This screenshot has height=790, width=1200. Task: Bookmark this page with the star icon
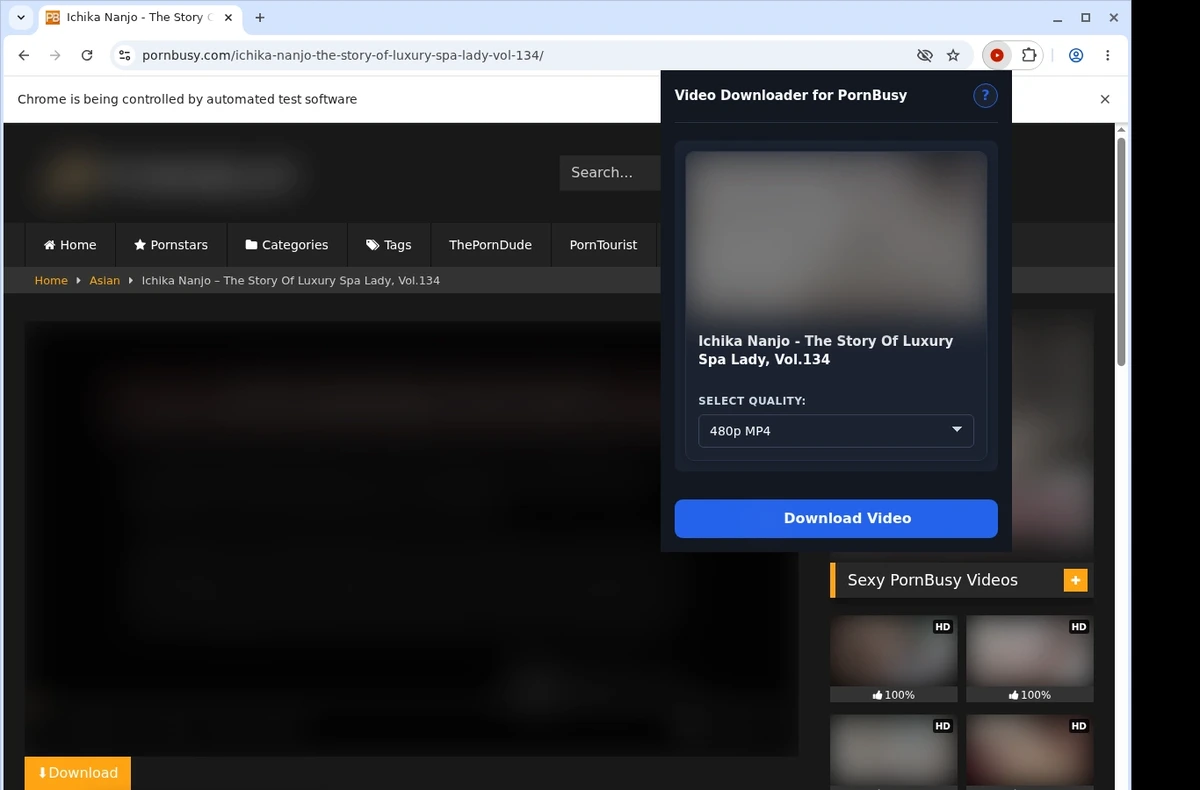(953, 56)
